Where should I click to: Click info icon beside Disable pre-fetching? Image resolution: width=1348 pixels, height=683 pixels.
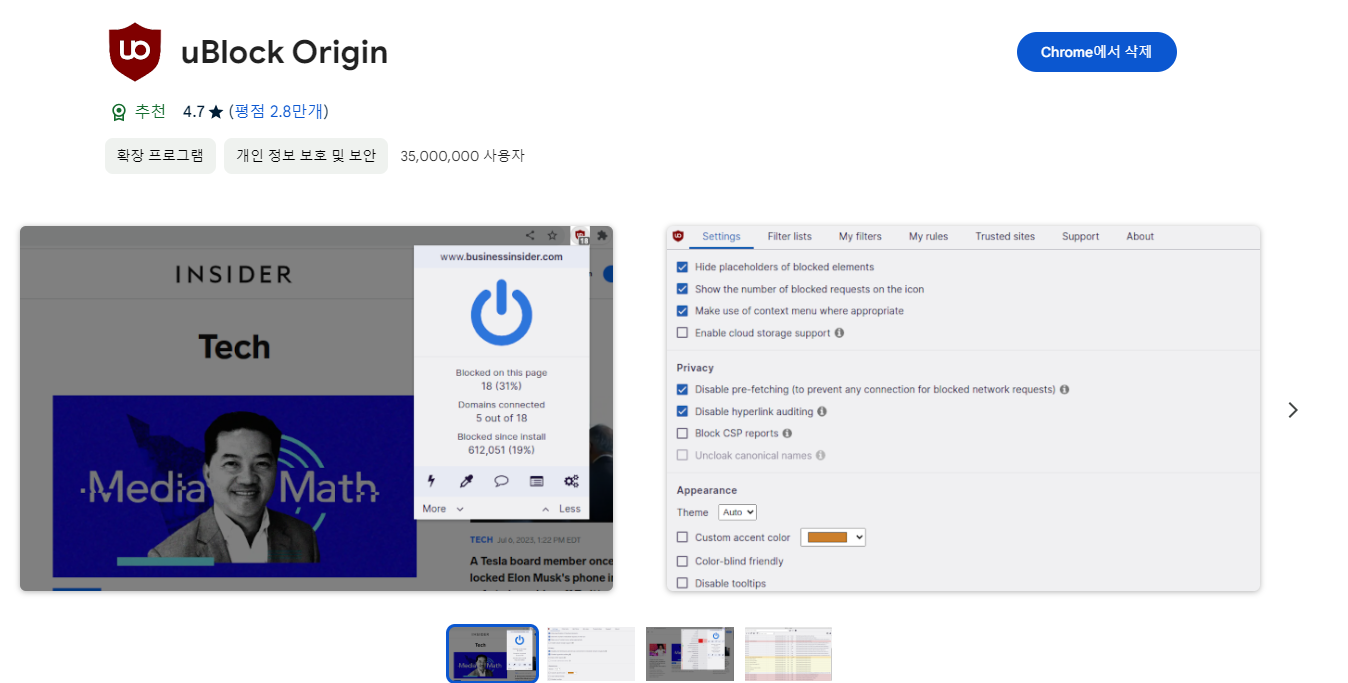click(1064, 389)
